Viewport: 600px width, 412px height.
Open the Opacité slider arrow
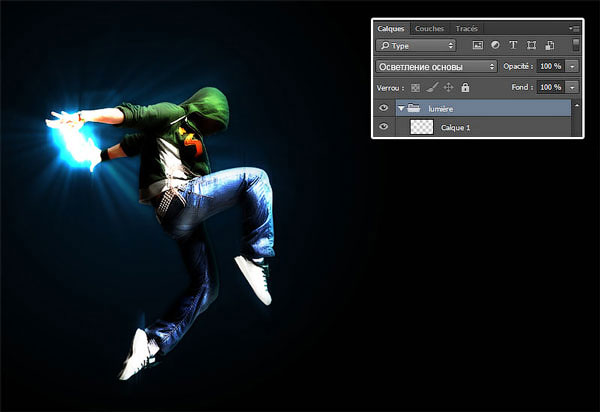point(572,66)
